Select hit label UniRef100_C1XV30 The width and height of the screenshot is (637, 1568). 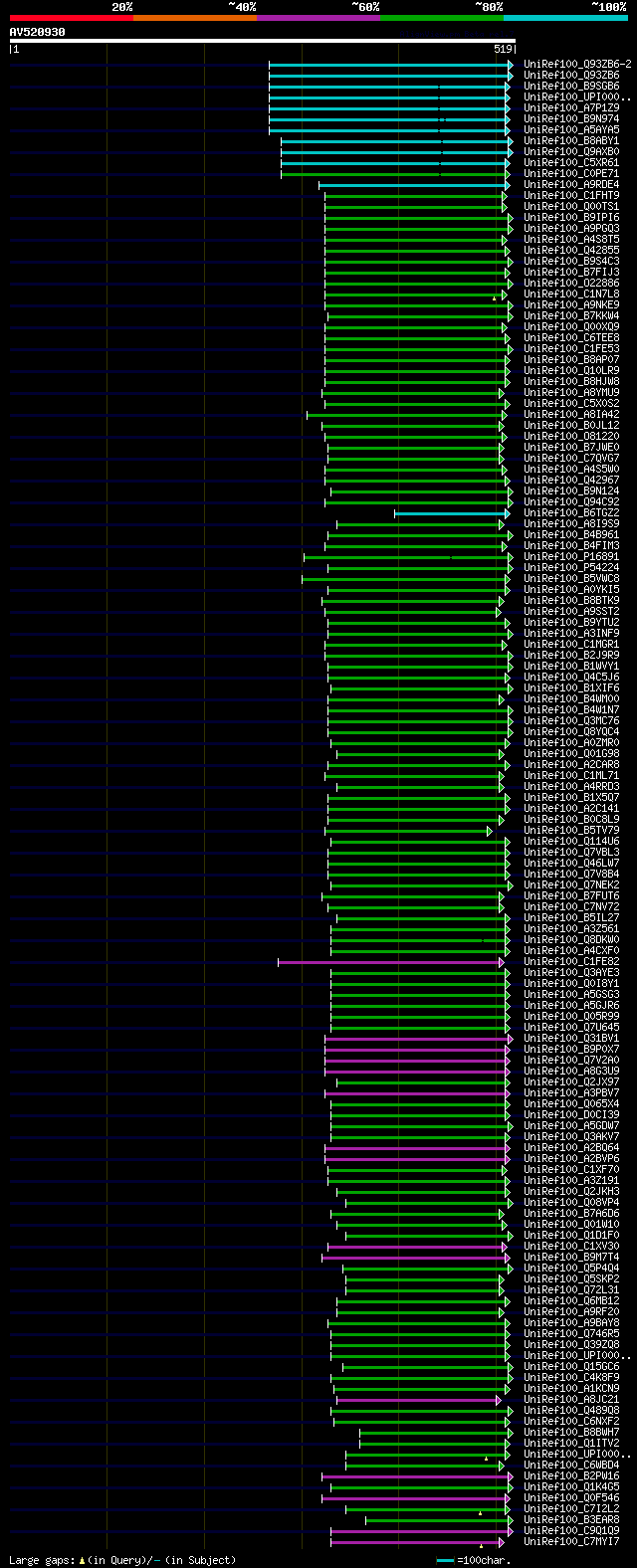pyautogui.click(x=571, y=1246)
